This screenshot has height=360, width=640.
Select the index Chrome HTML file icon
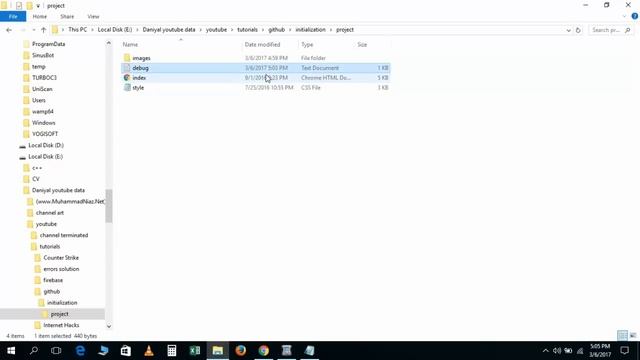point(127,78)
